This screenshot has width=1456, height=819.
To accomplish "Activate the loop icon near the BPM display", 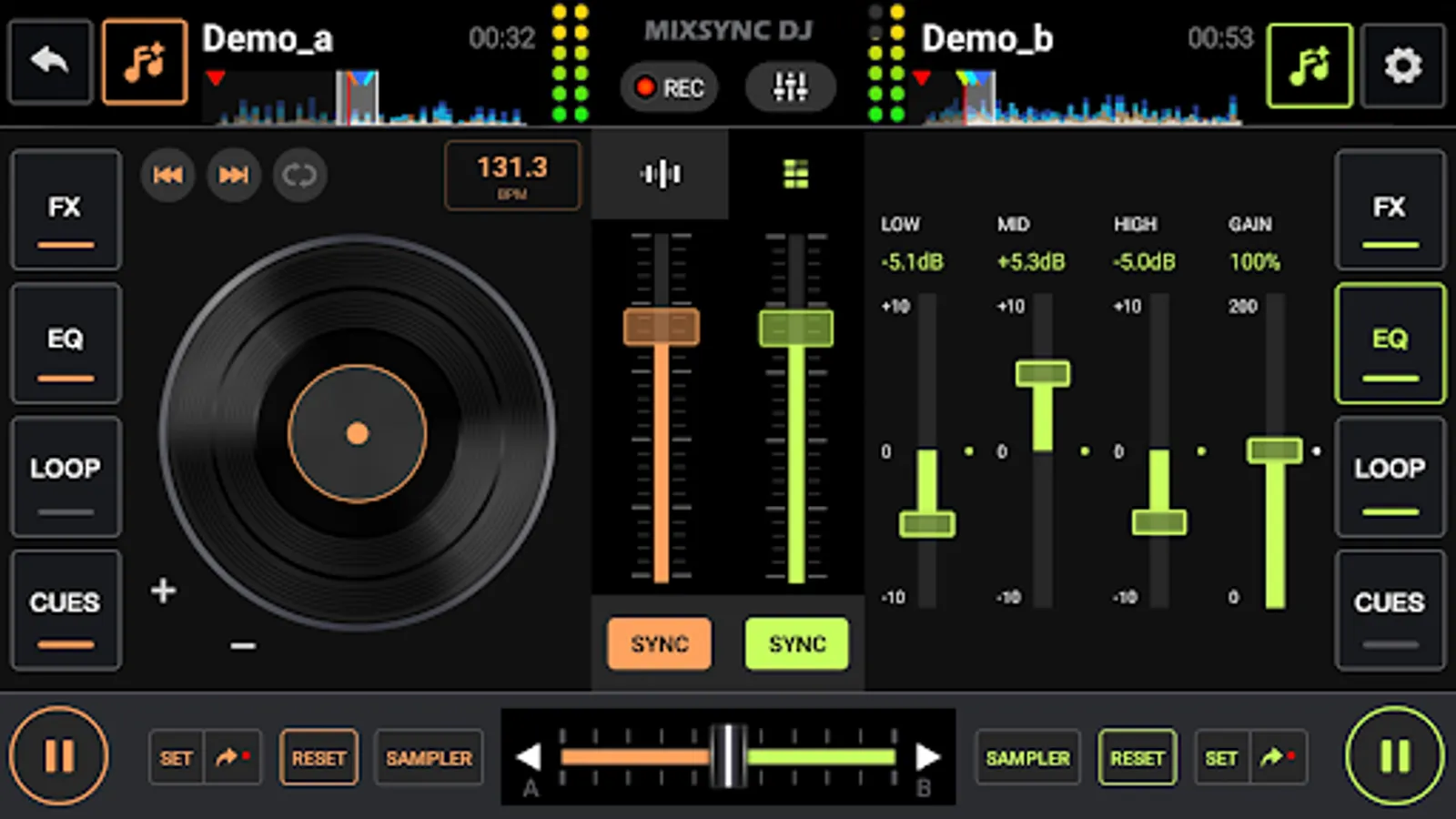I will coord(300,175).
